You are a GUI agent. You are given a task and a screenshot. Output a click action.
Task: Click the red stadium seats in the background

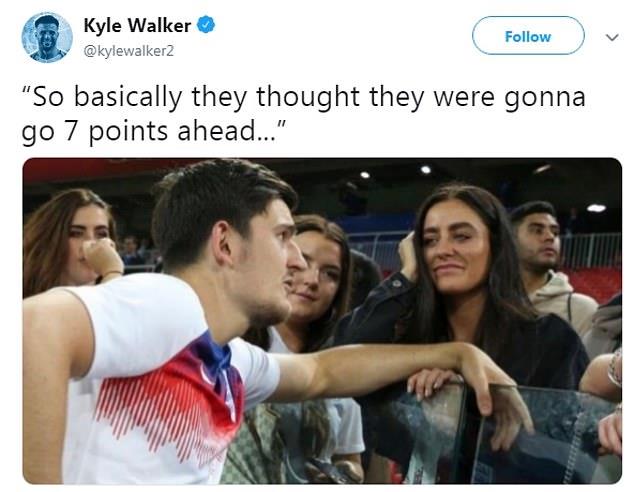tap(594, 283)
